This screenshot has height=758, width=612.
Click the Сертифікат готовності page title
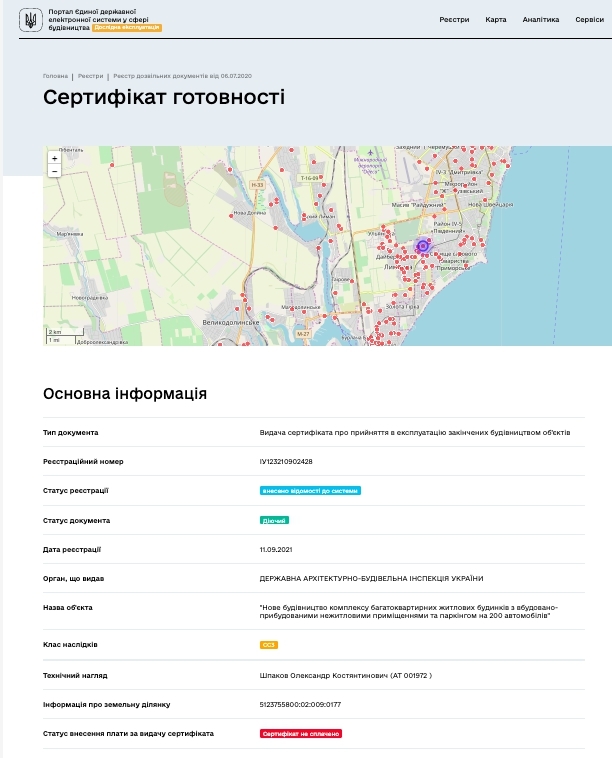164,97
